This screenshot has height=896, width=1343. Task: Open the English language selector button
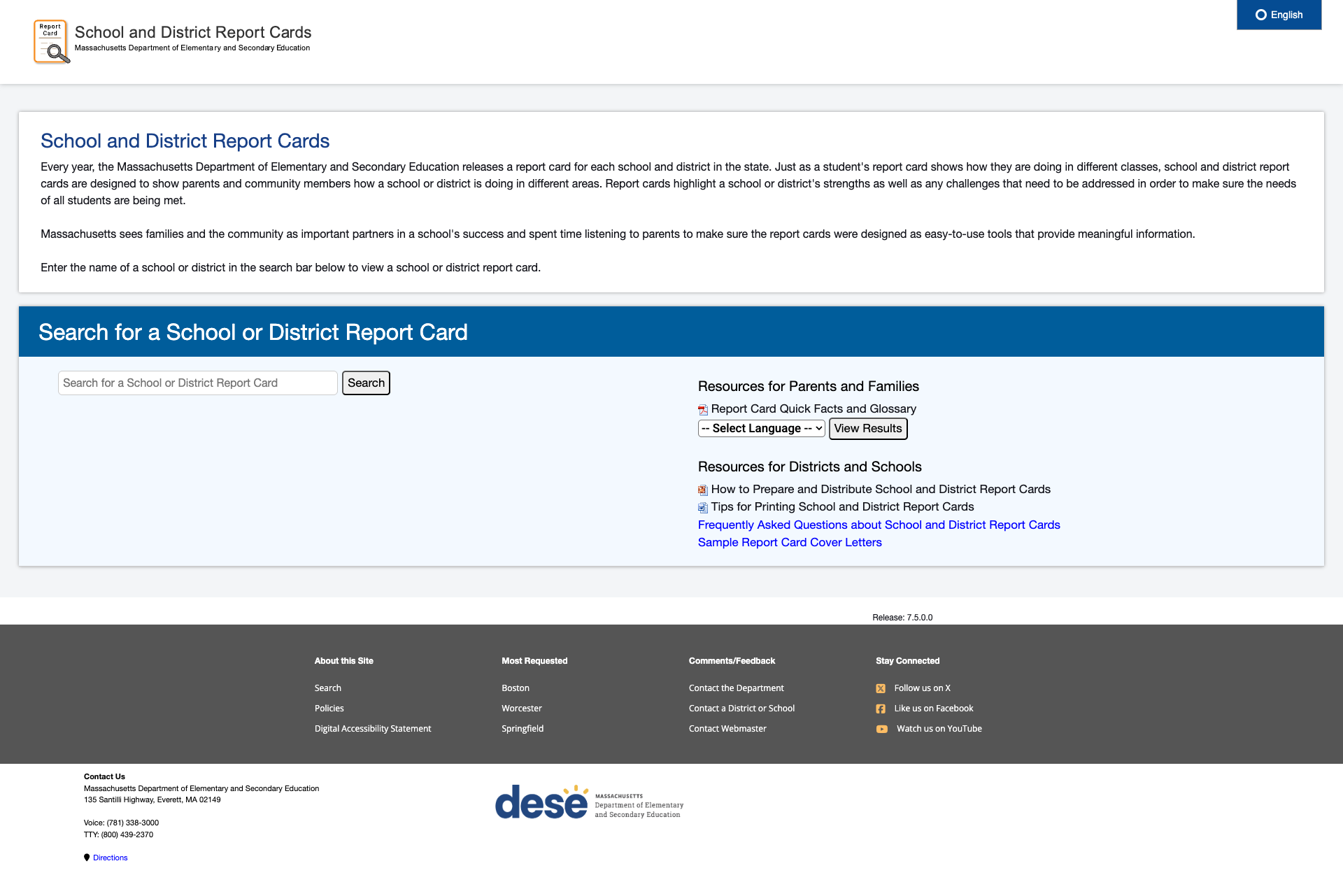1279,15
